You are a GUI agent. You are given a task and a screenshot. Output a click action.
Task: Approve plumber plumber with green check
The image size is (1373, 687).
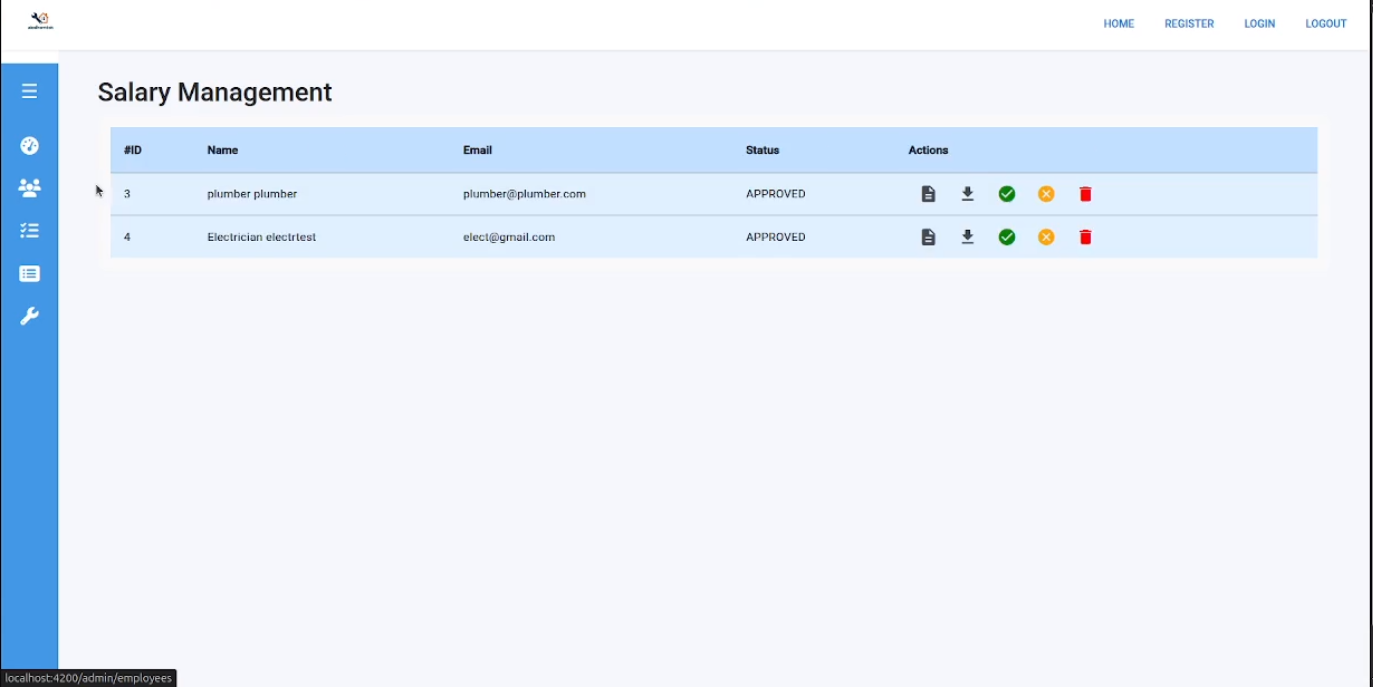click(1007, 194)
